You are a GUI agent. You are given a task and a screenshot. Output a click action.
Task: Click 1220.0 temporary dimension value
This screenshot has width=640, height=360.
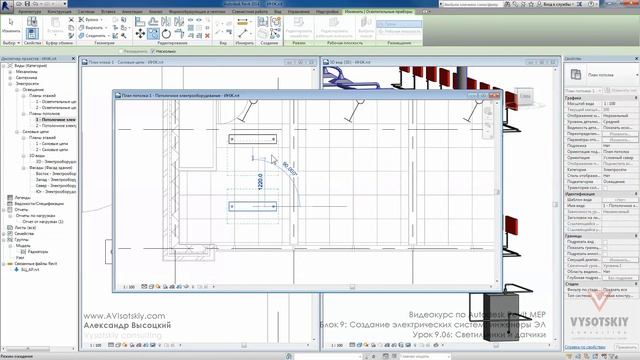[260, 181]
